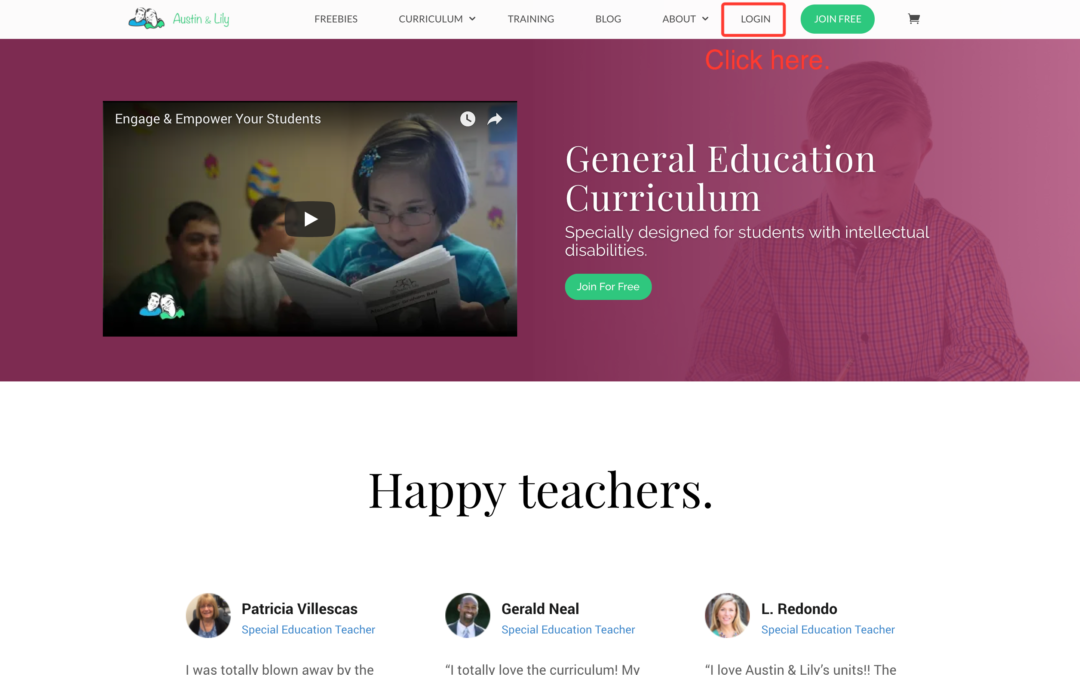Click the Watch Later clock icon

(468, 119)
